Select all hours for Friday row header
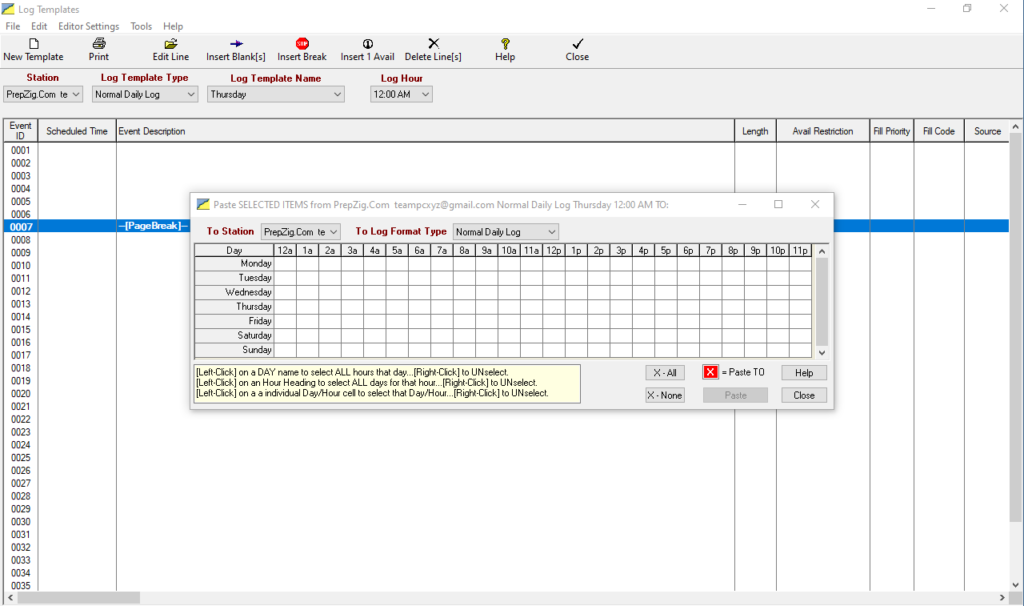 (x=234, y=321)
